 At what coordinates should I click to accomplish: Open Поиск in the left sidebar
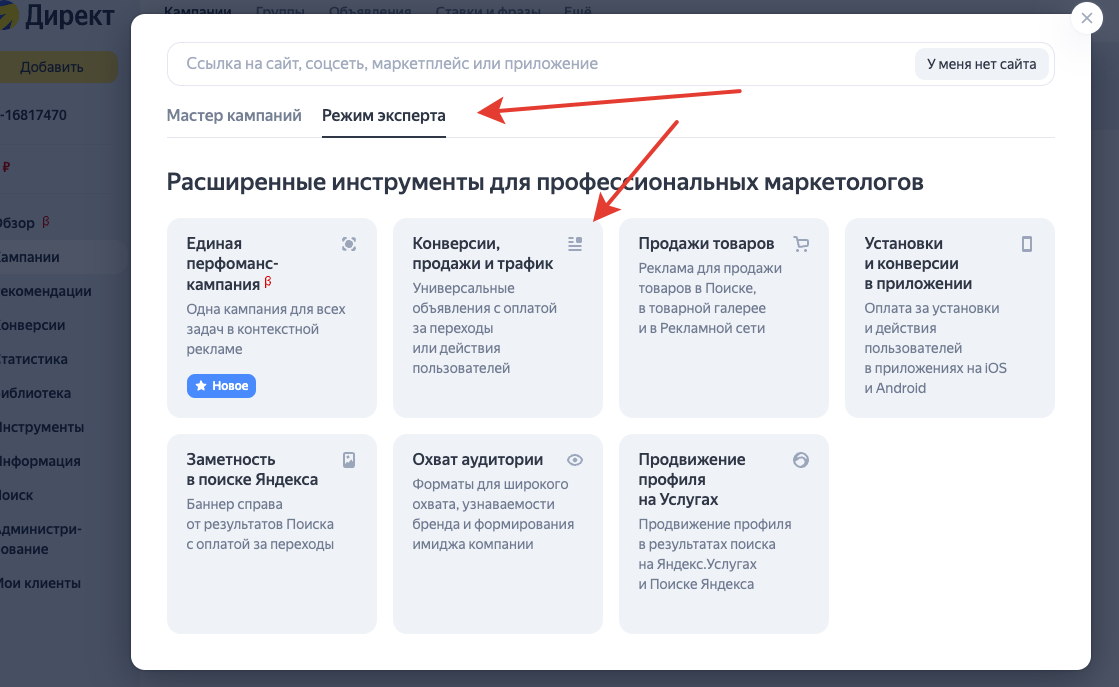pos(16,495)
